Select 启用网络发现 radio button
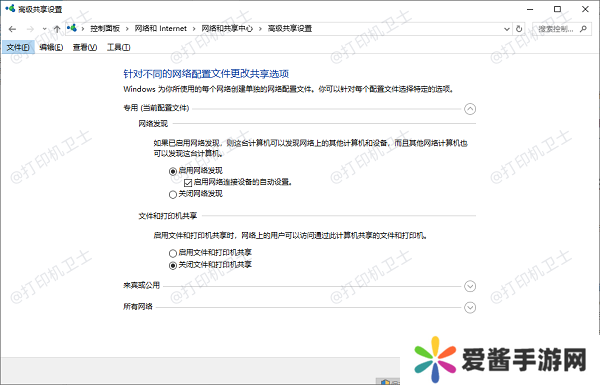Image resolution: width=600 pixels, height=385 pixels. click(173, 171)
